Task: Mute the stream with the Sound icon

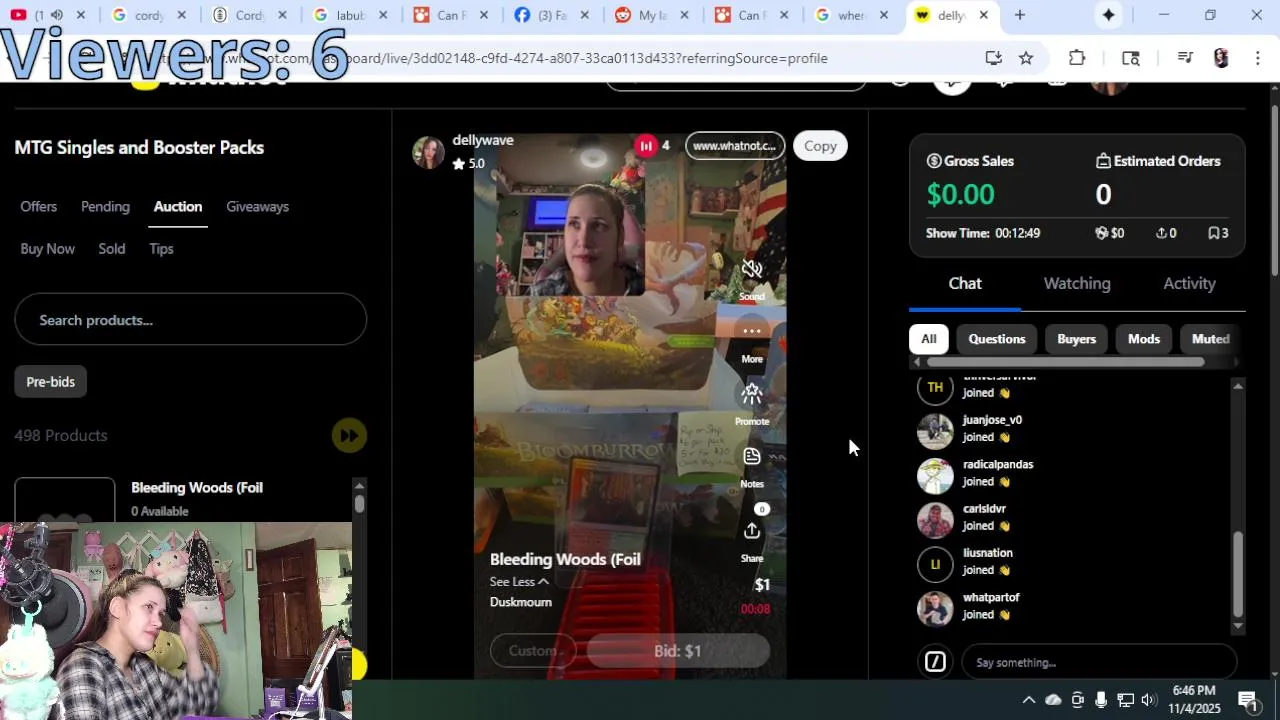Action: point(752,269)
